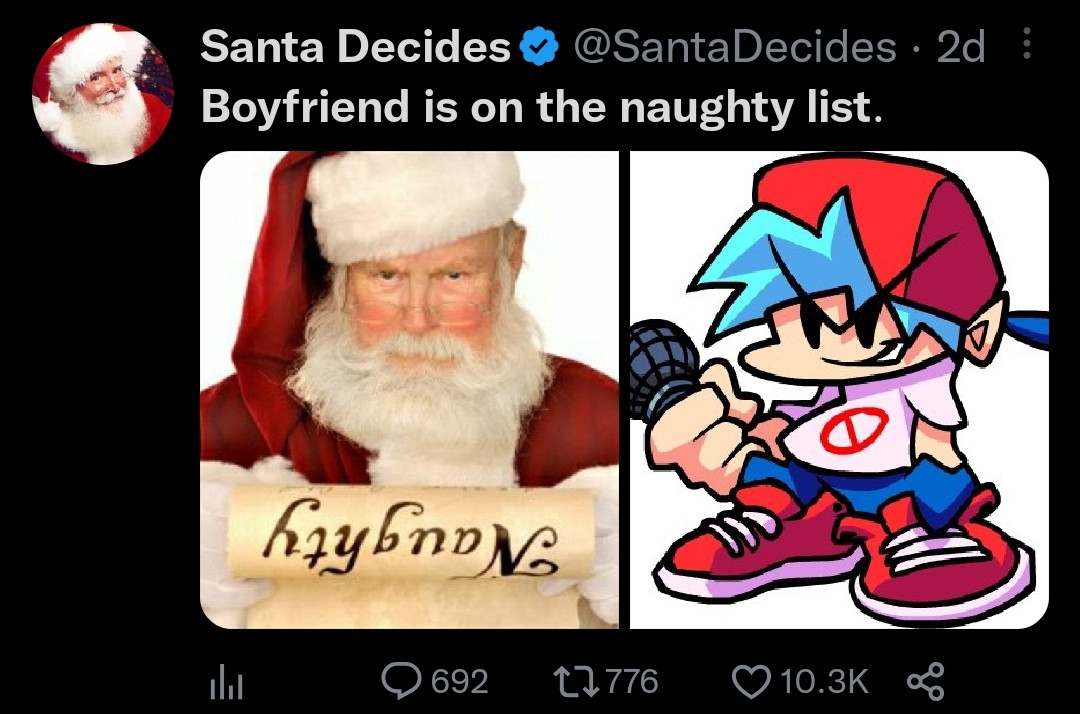This screenshot has height=714, width=1080.
Task: Like the tweet with the heart icon
Action: (750, 682)
